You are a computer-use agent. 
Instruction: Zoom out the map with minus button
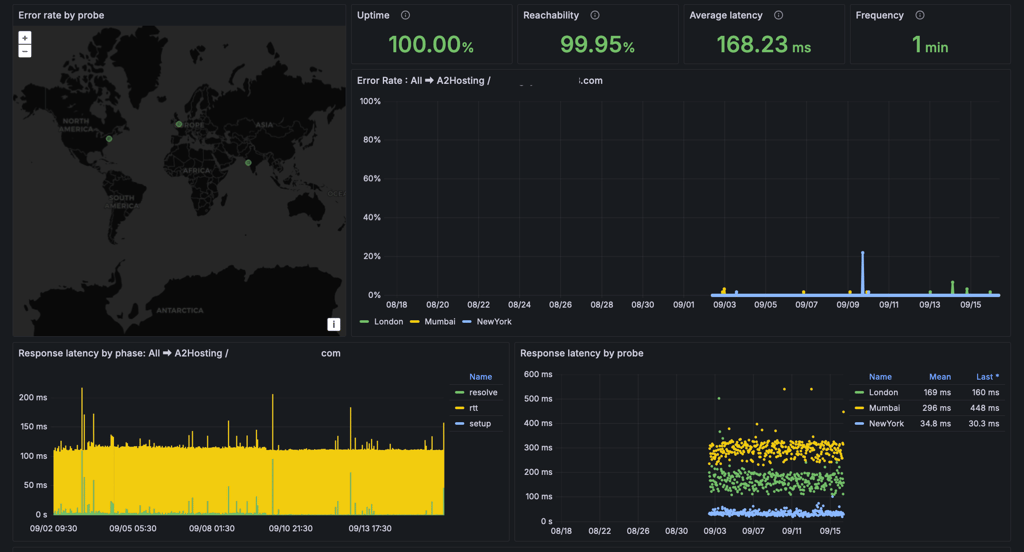pyautogui.click(x=25, y=51)
